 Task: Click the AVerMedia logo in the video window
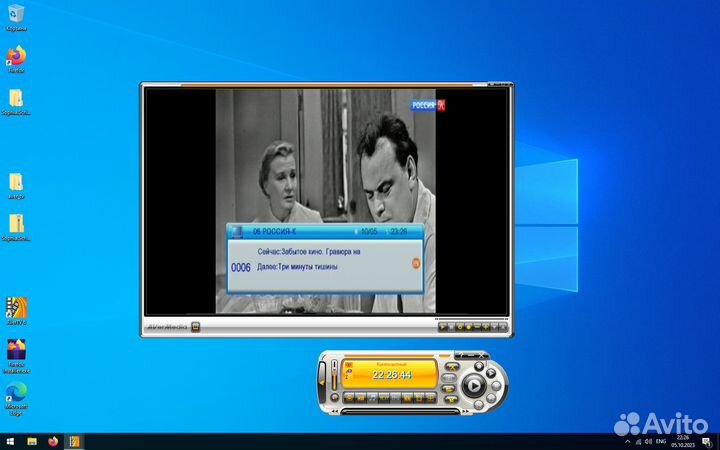pyautogui.click(x=167, y=327)
